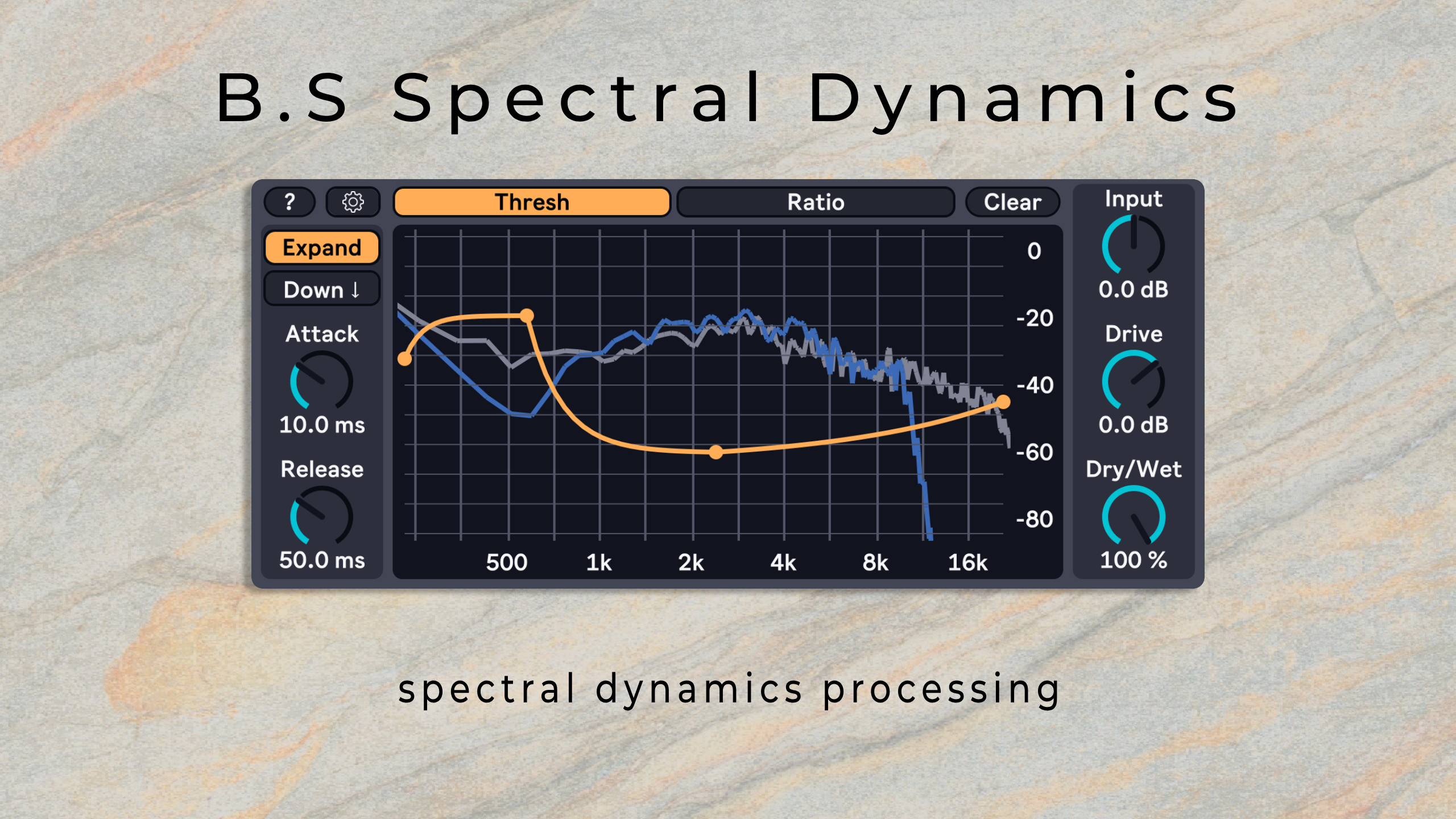Click the Input gain knob

(1134, 246)
